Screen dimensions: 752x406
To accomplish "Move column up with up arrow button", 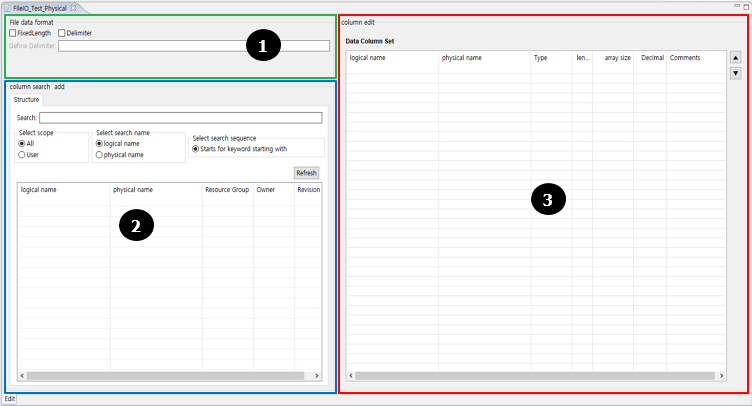I will [736, 58].
